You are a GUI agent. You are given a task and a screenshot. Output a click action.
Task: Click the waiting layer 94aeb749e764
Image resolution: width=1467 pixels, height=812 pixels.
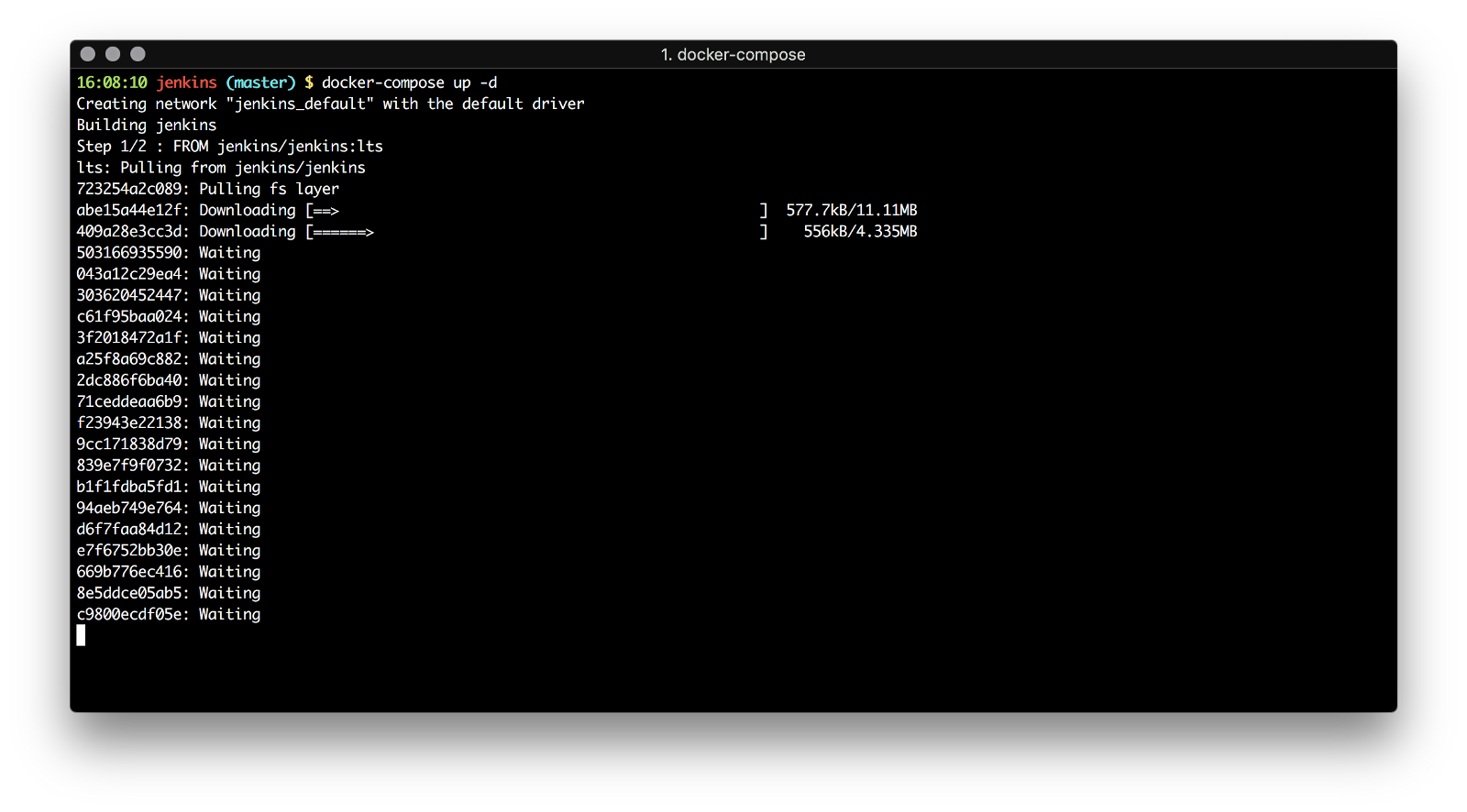click(x=169, y=508)
